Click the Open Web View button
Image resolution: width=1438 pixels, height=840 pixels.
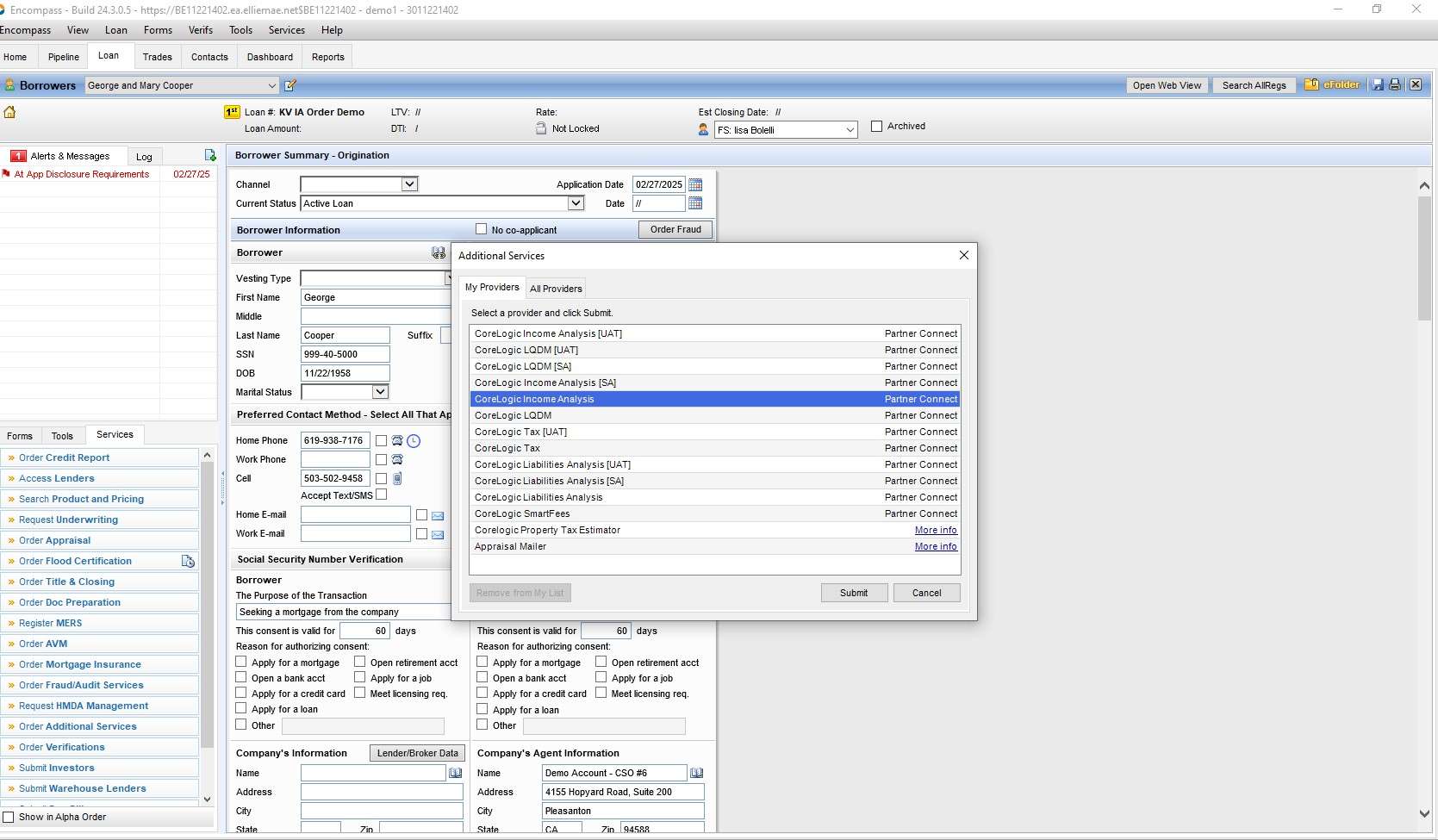(1167, 85)
